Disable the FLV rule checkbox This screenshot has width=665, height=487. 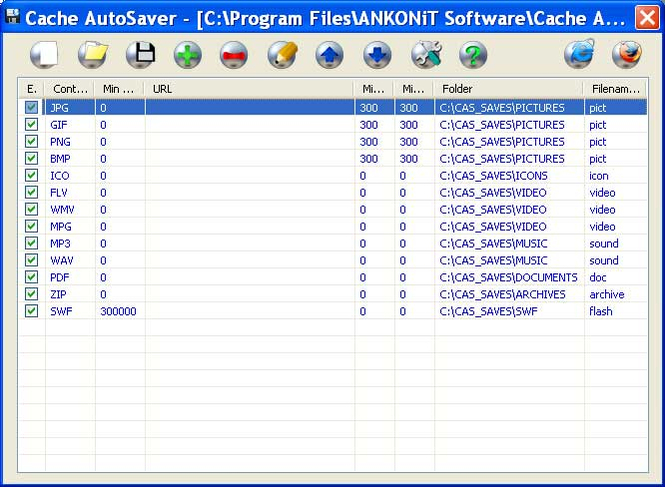click(x=31, y=192)
